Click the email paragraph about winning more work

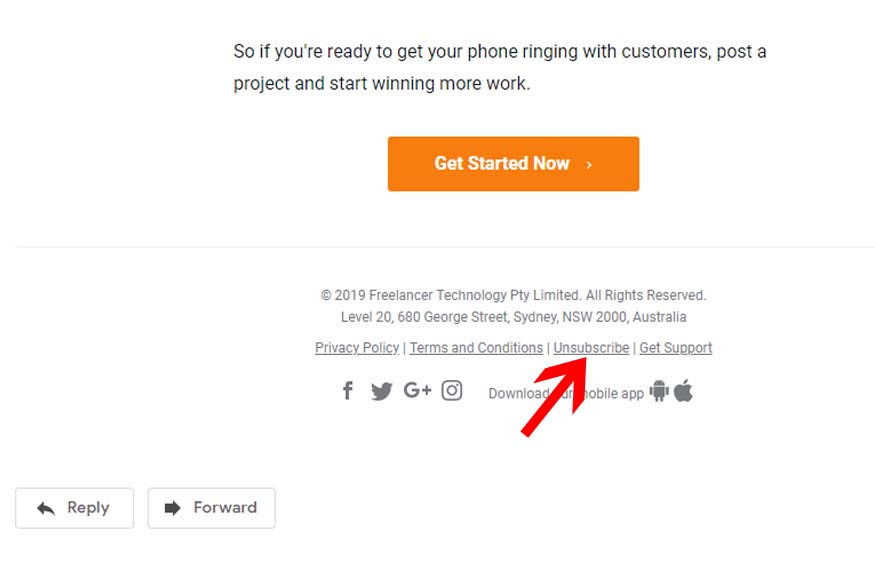pos(499,68)
